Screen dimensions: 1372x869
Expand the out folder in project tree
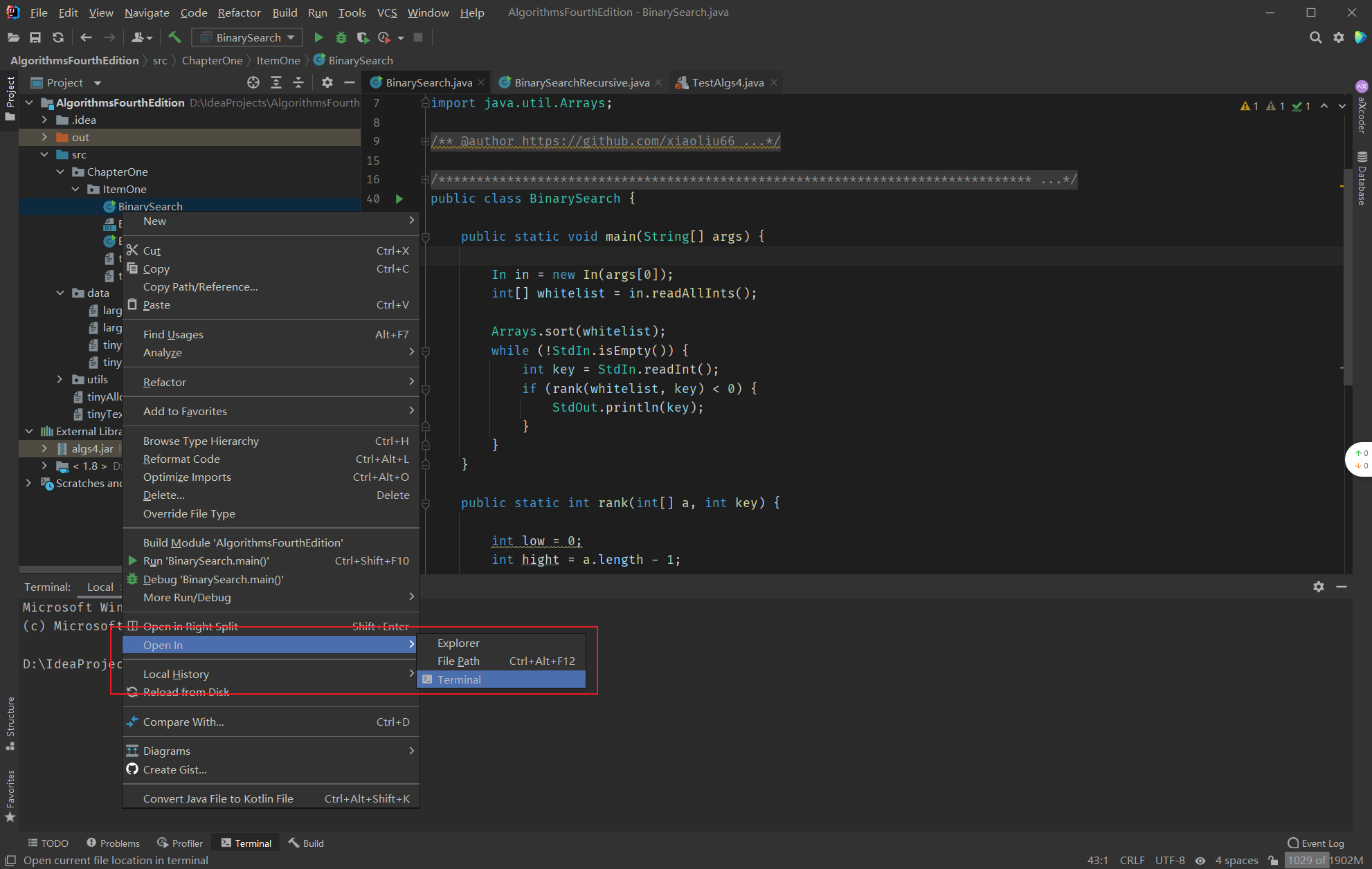click(44, 137)
